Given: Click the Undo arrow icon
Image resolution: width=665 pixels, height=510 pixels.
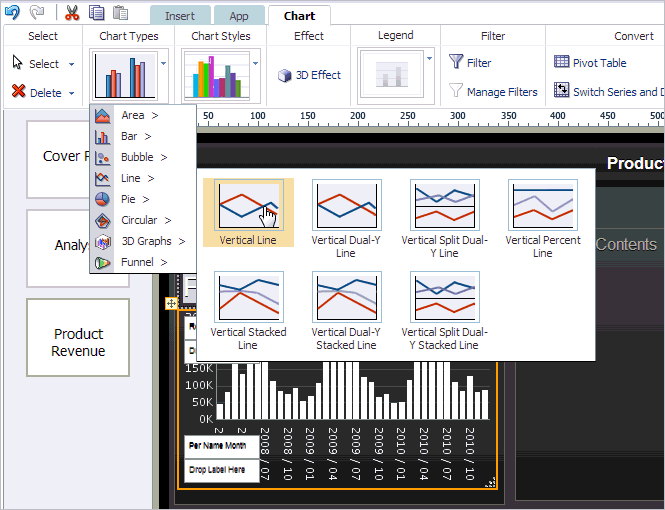Looking at the screenshot, I should click(12, 12).
